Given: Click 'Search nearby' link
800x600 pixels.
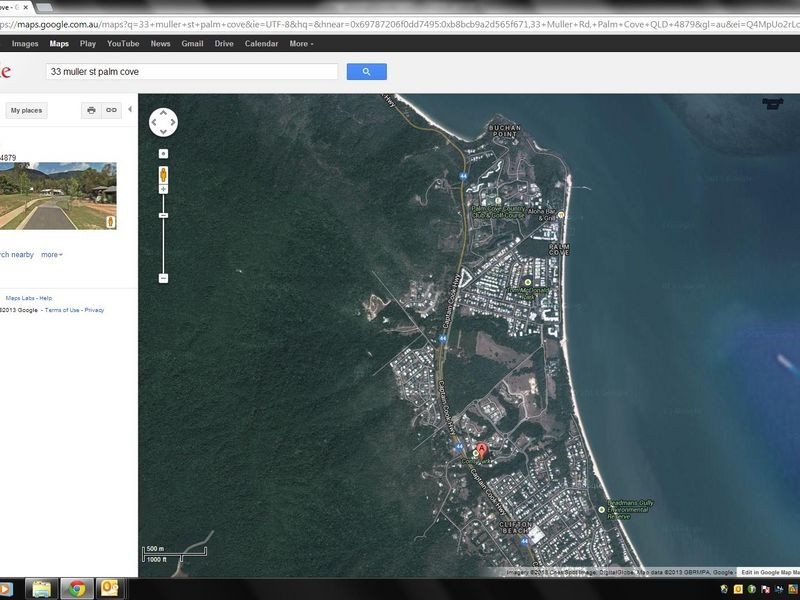Looking at the screenshot, I should (x=17, y=255).
